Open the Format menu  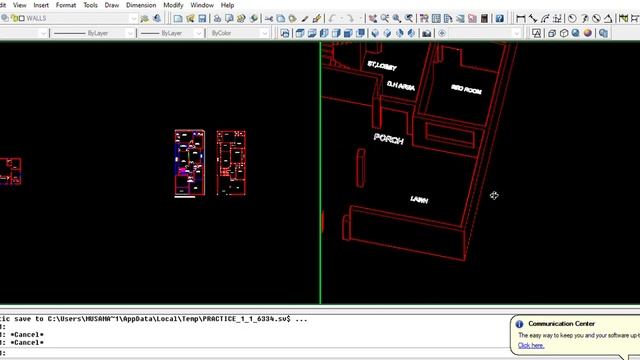point(66,5)
